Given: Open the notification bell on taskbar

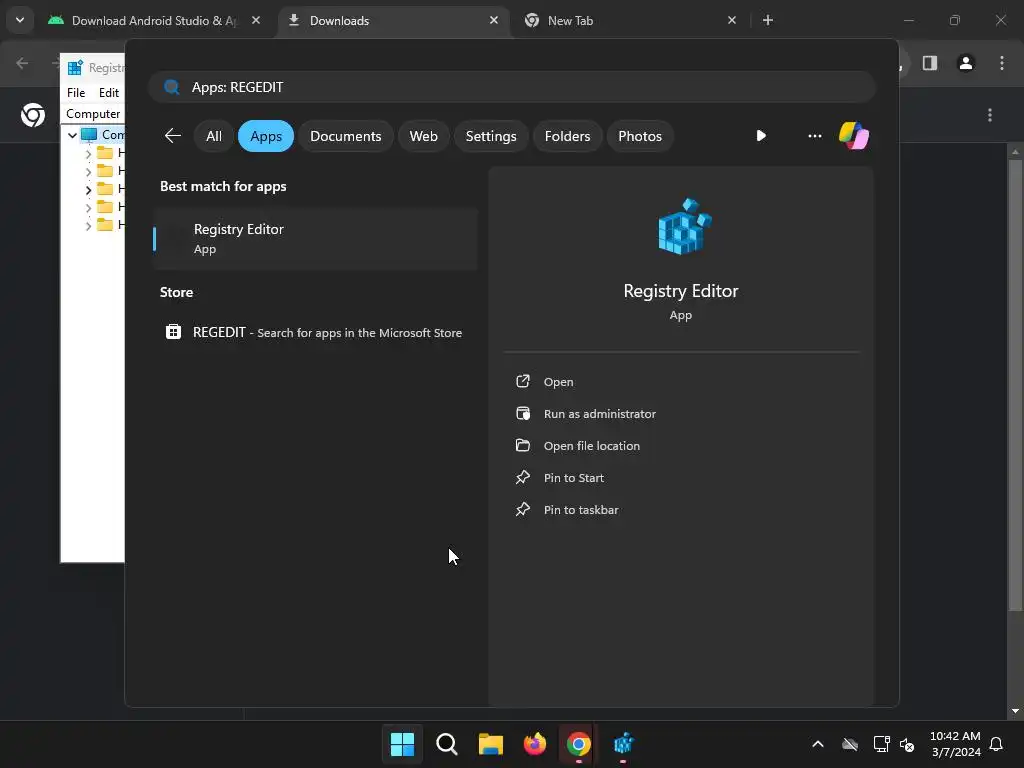Looking at the screenshot, I should 996,744.
